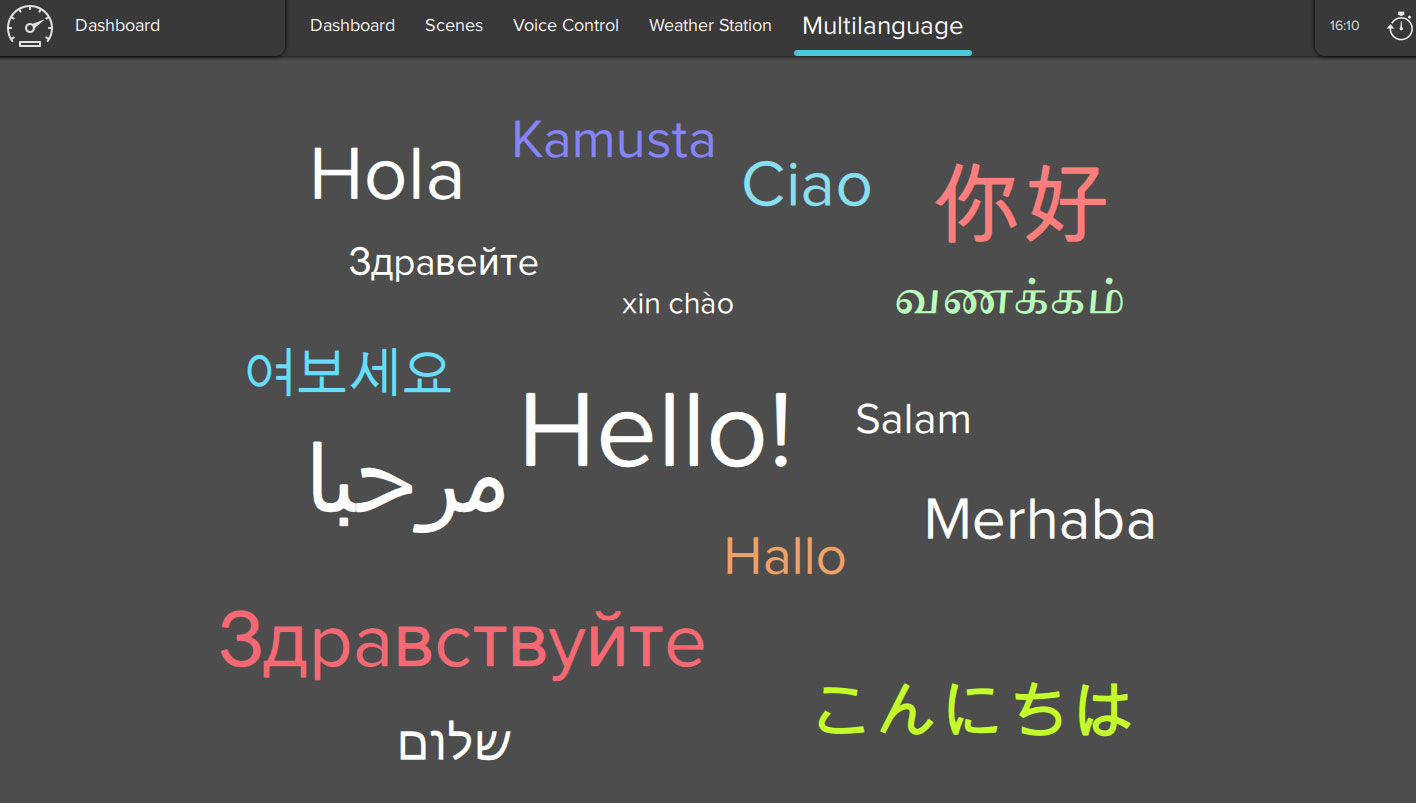Select the Multilanguage tab
Screen dimensions: 1416x803
[883, 27]
